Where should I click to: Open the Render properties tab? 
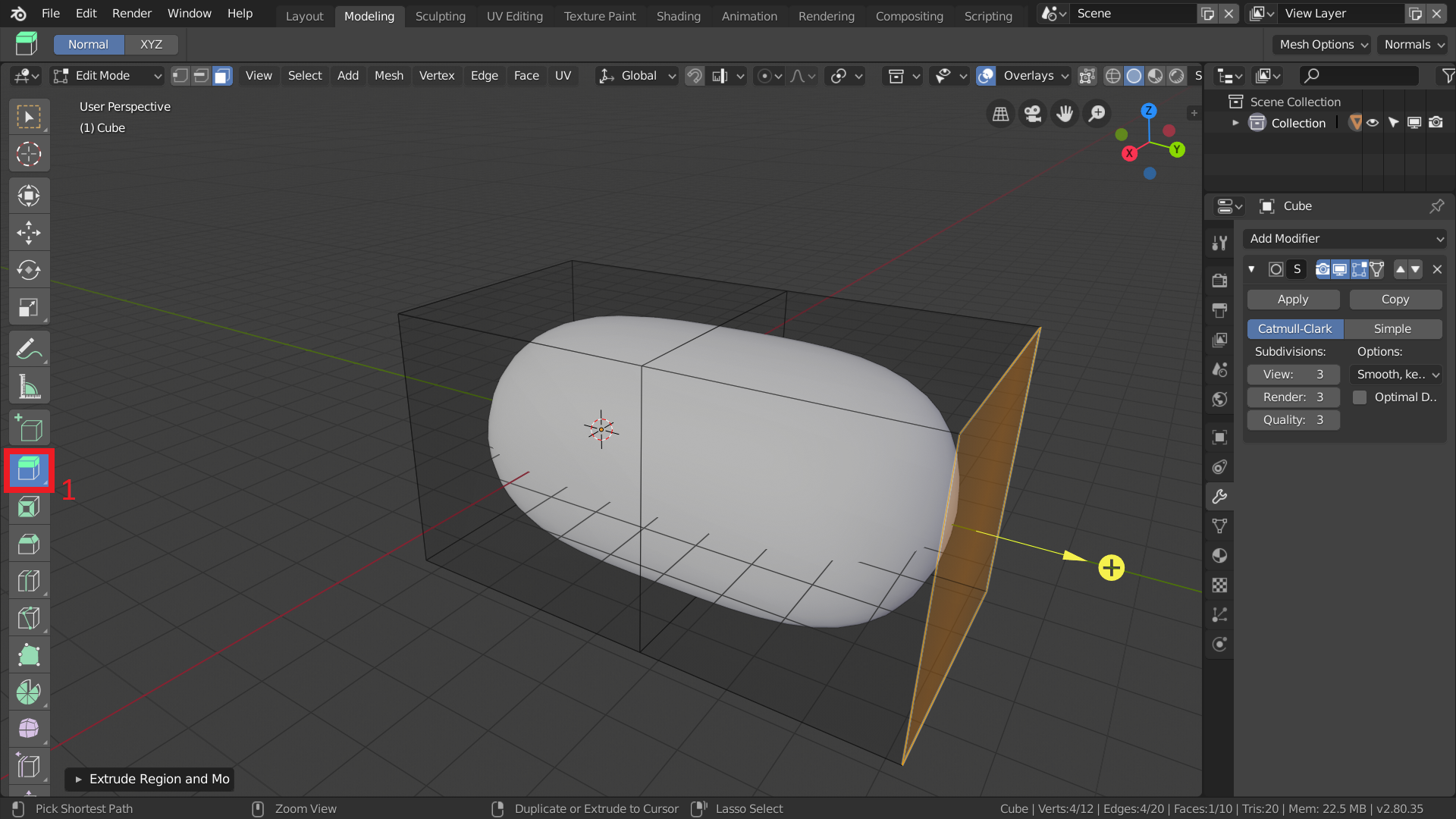click(x=1219, y=281)
